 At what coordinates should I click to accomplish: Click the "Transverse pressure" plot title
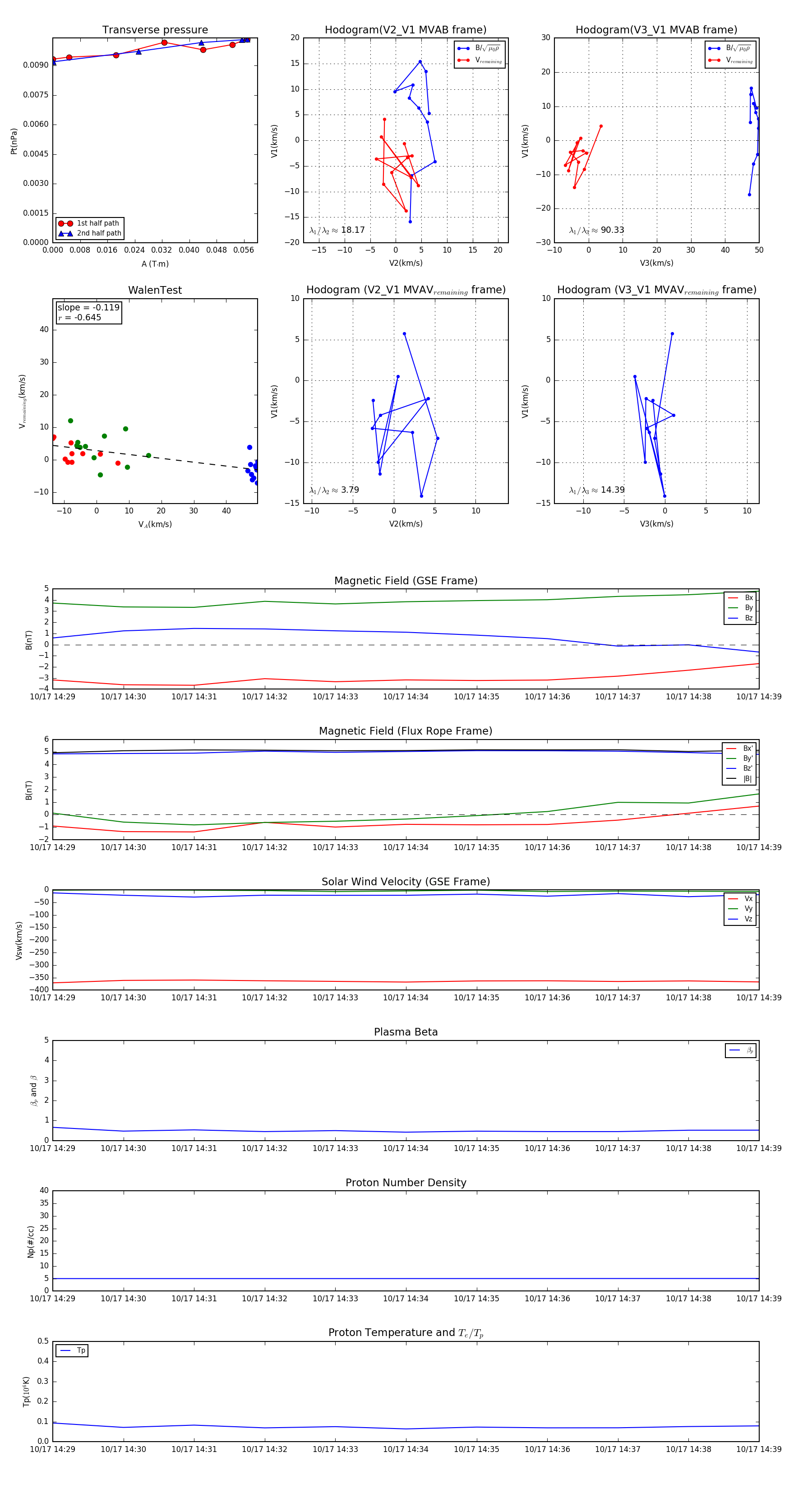click(155, 30)
